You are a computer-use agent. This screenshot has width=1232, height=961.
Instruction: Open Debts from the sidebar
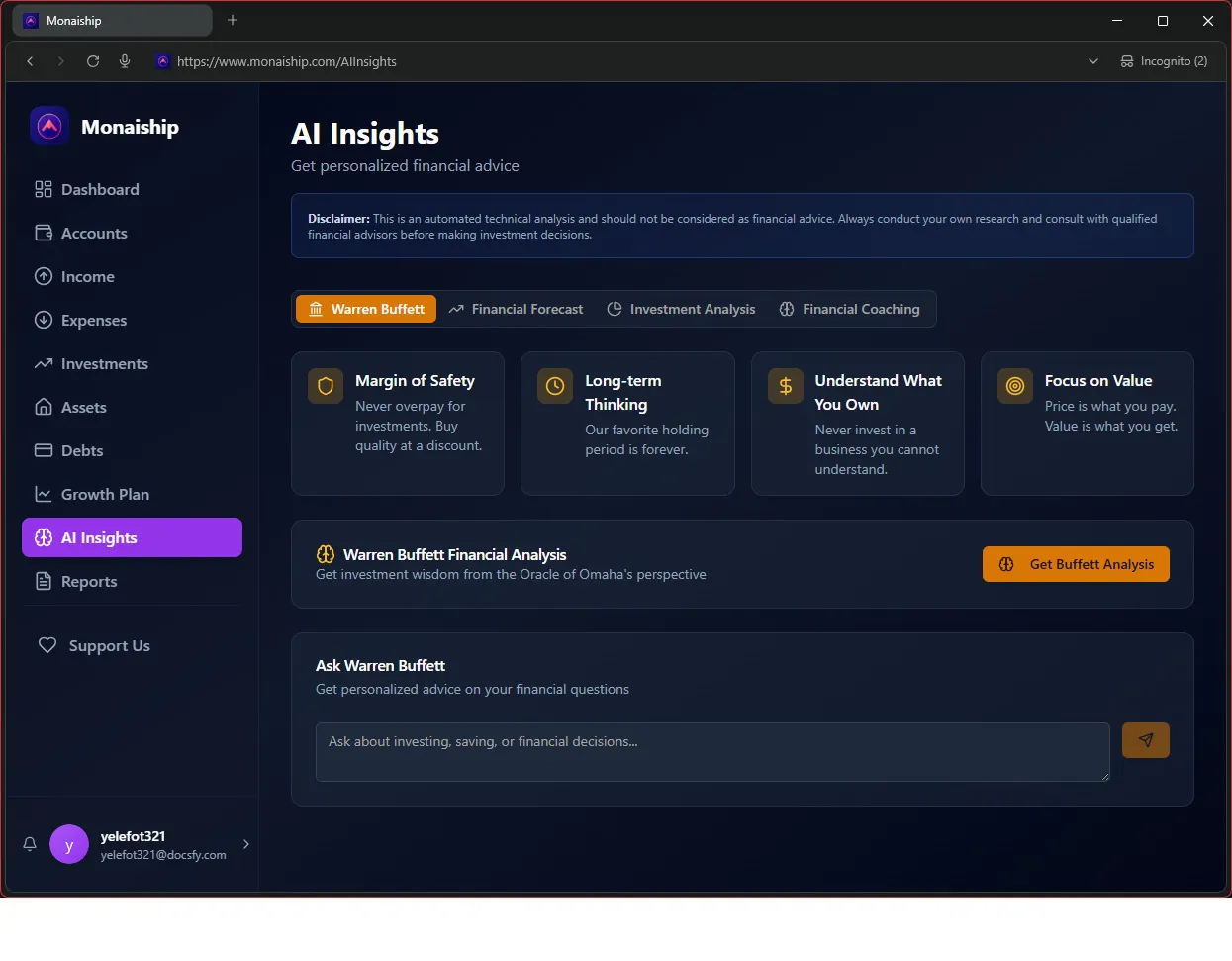[x=132, y=450]
